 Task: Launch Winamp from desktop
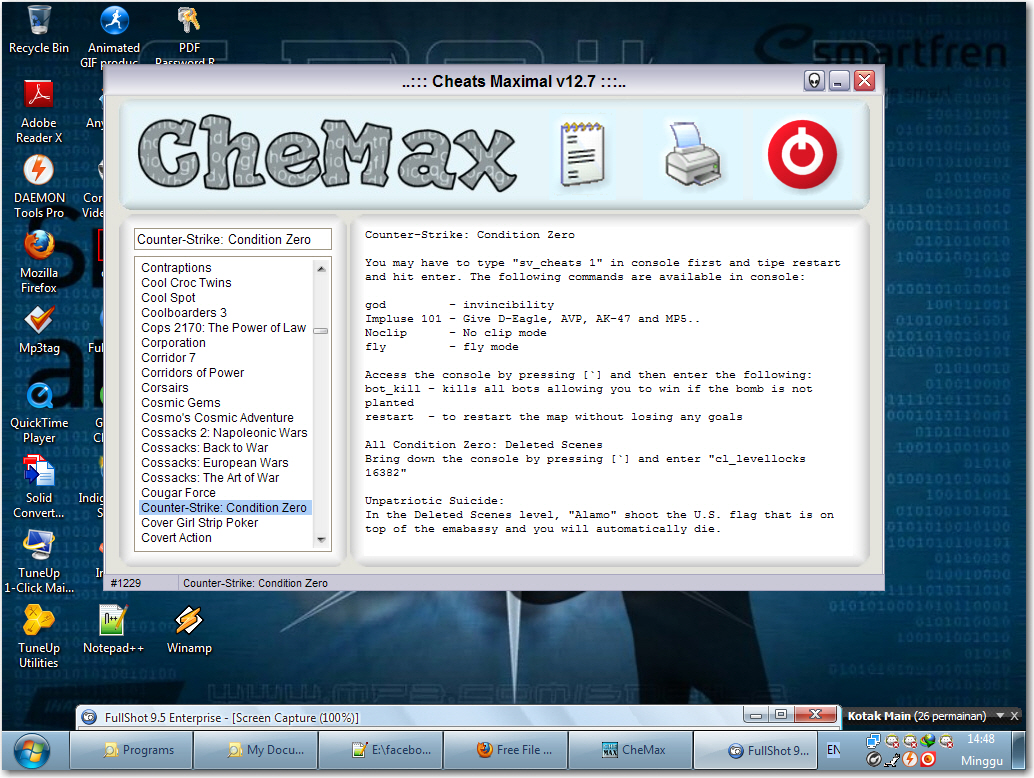pyautogui.click(x=189, y=630)
